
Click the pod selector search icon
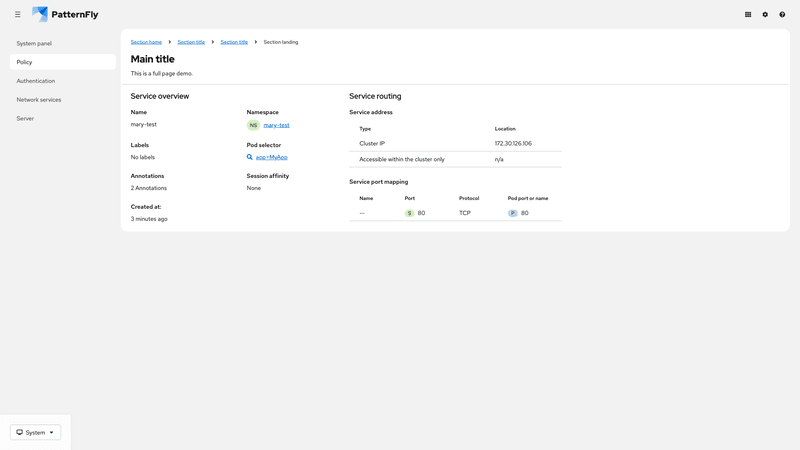(x=249, y=157)
